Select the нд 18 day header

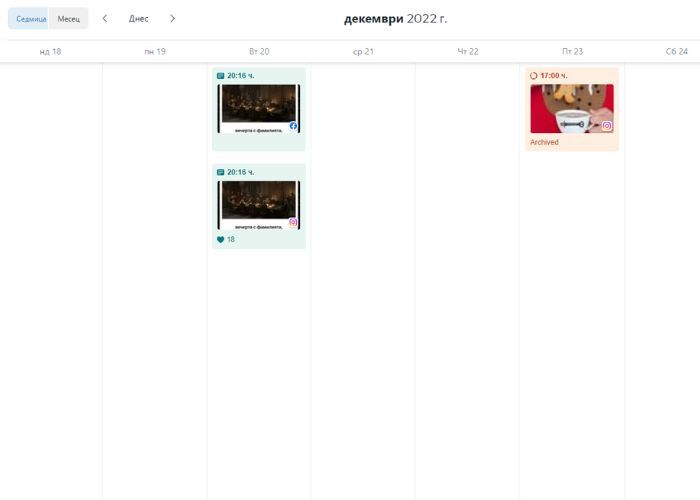(x=50, y=51)
